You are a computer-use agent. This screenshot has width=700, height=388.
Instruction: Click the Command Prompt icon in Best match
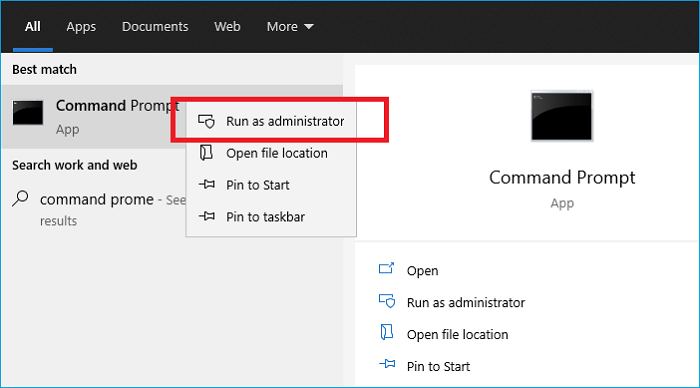[x=28, y=113]
